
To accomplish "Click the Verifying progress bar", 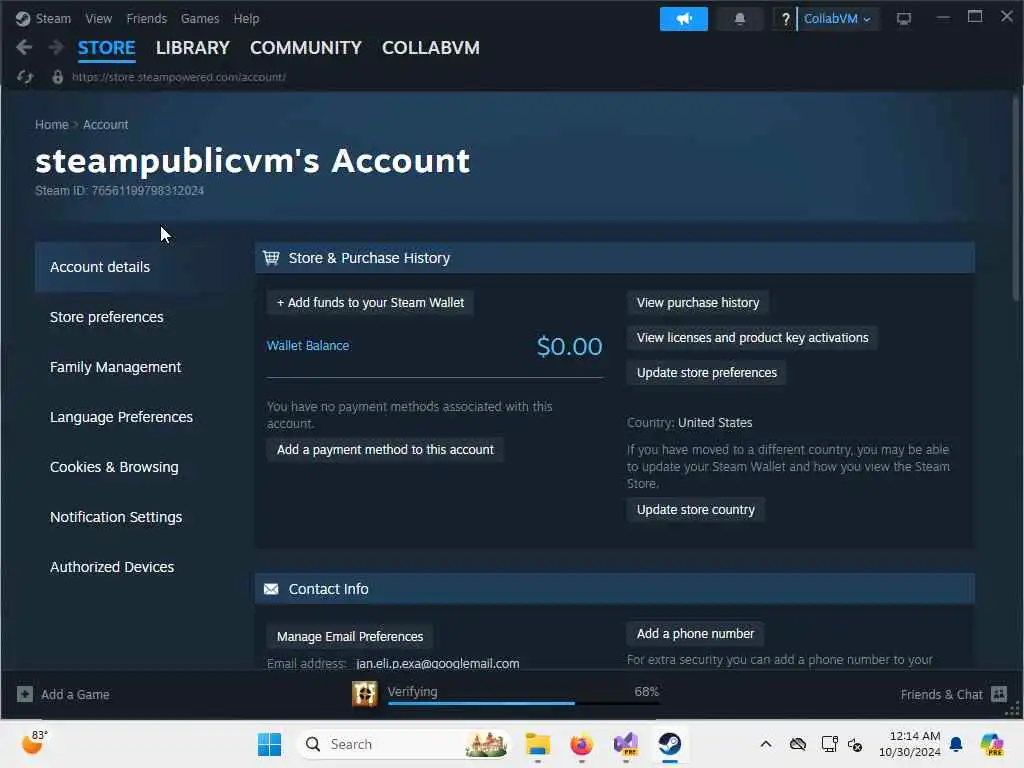I will point(524,703).
